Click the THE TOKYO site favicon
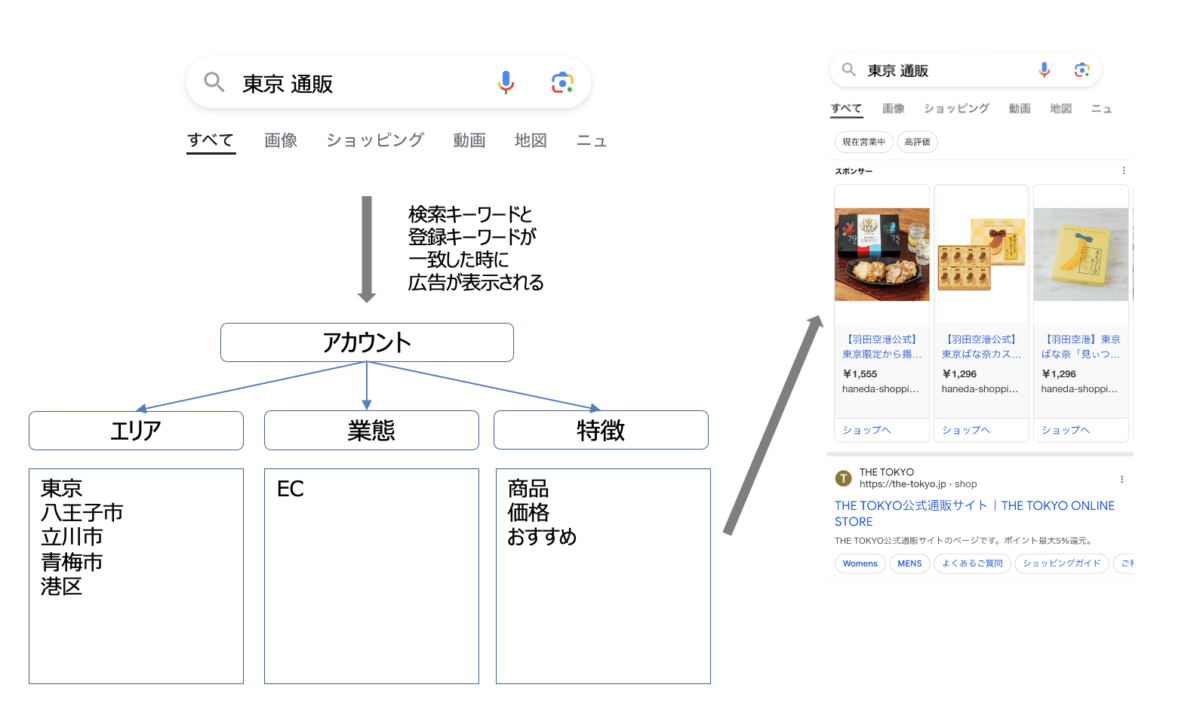Image resolution: width=1200 pixels, height=709 pixels. [843, 478]
